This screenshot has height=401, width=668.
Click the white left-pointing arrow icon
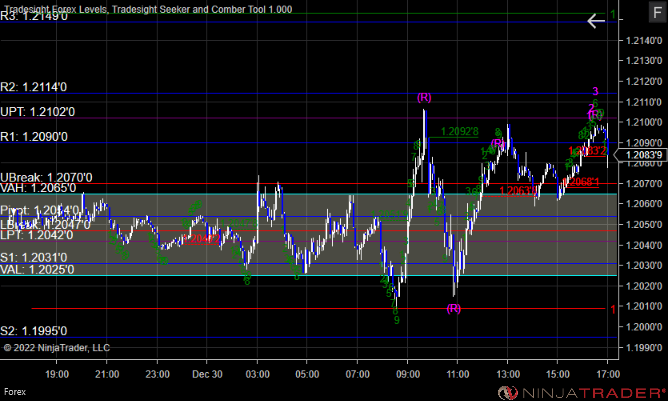[596, 20]
